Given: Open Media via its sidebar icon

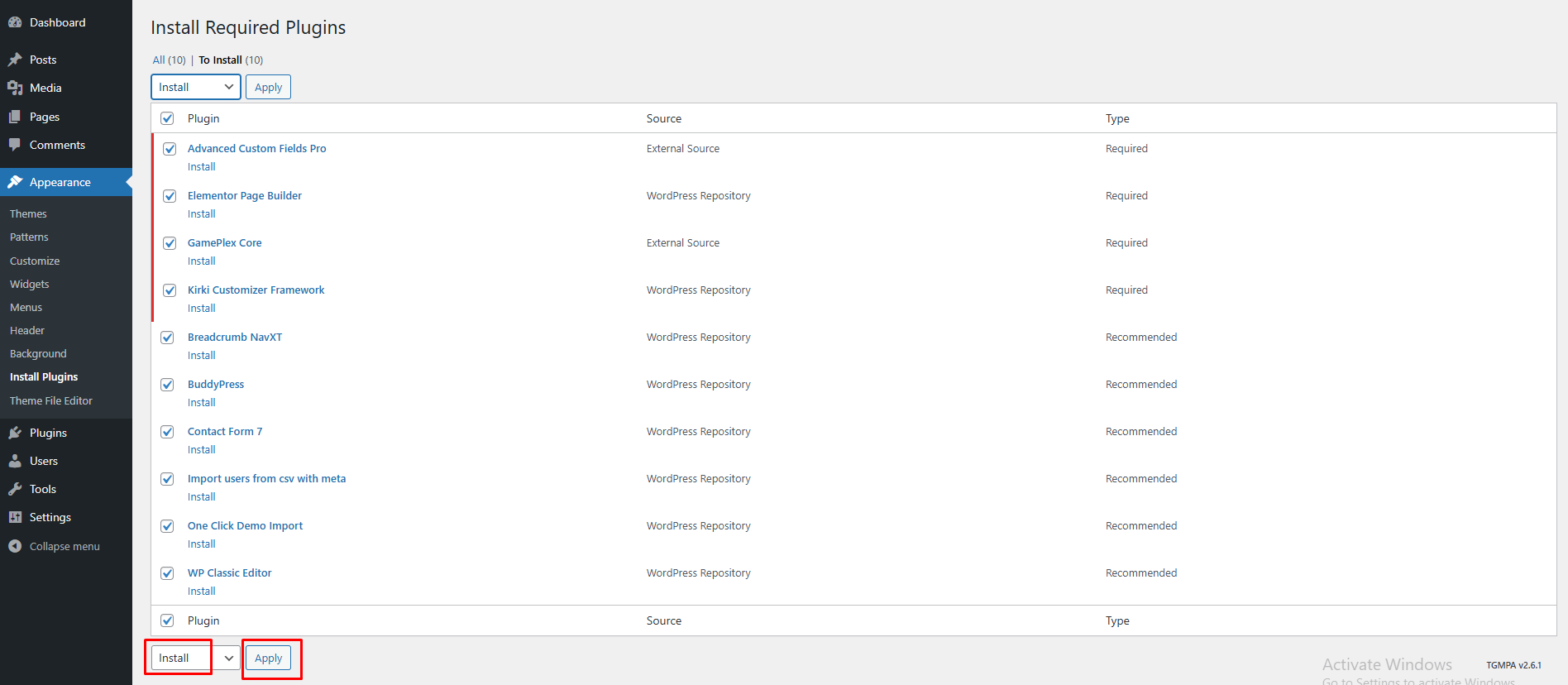Looking at the screenshot, I should [x=15, y=88].
